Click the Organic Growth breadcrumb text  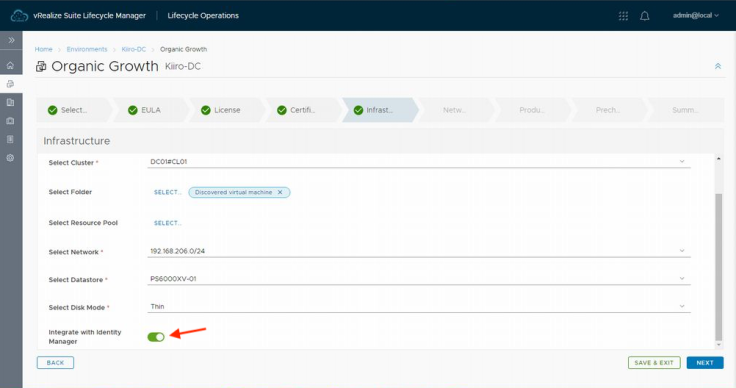click(x=184, y=49)
